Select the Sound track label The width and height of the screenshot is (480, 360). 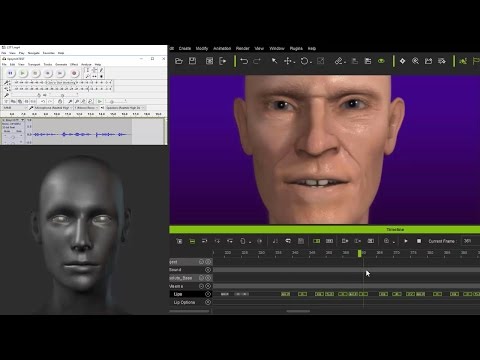point(175,270)
